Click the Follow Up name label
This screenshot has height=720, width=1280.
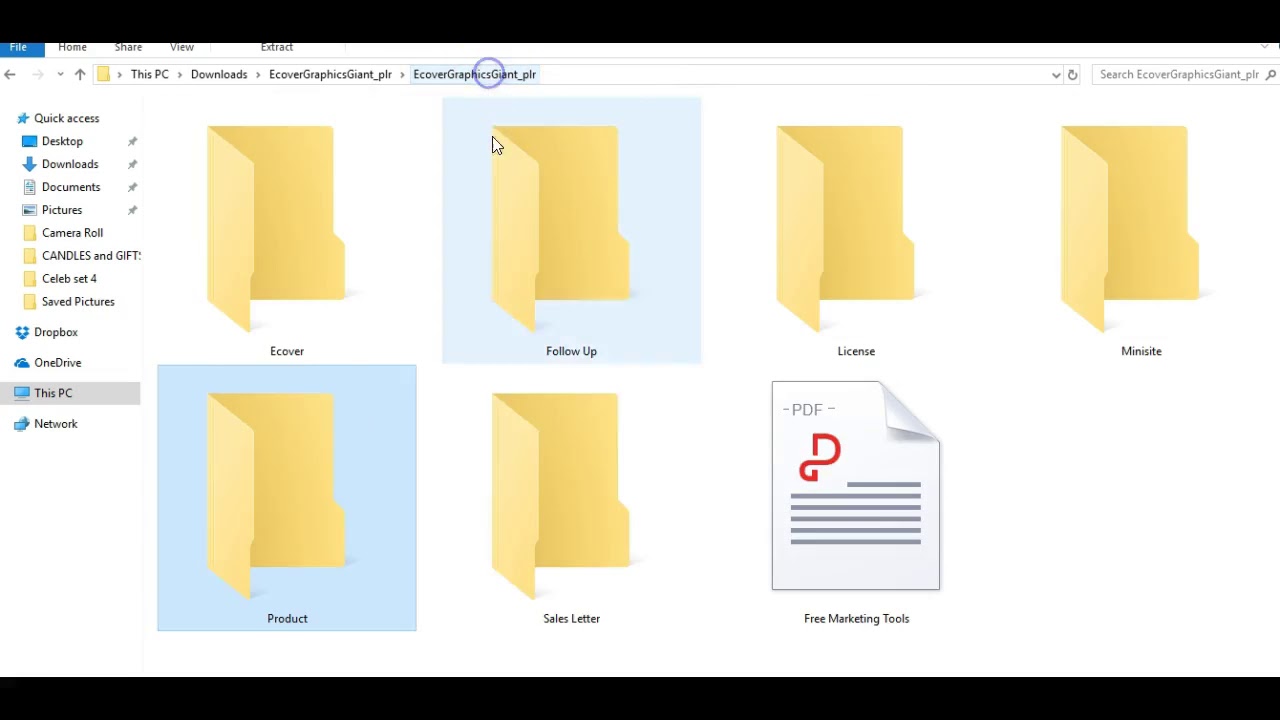(571, 351)
